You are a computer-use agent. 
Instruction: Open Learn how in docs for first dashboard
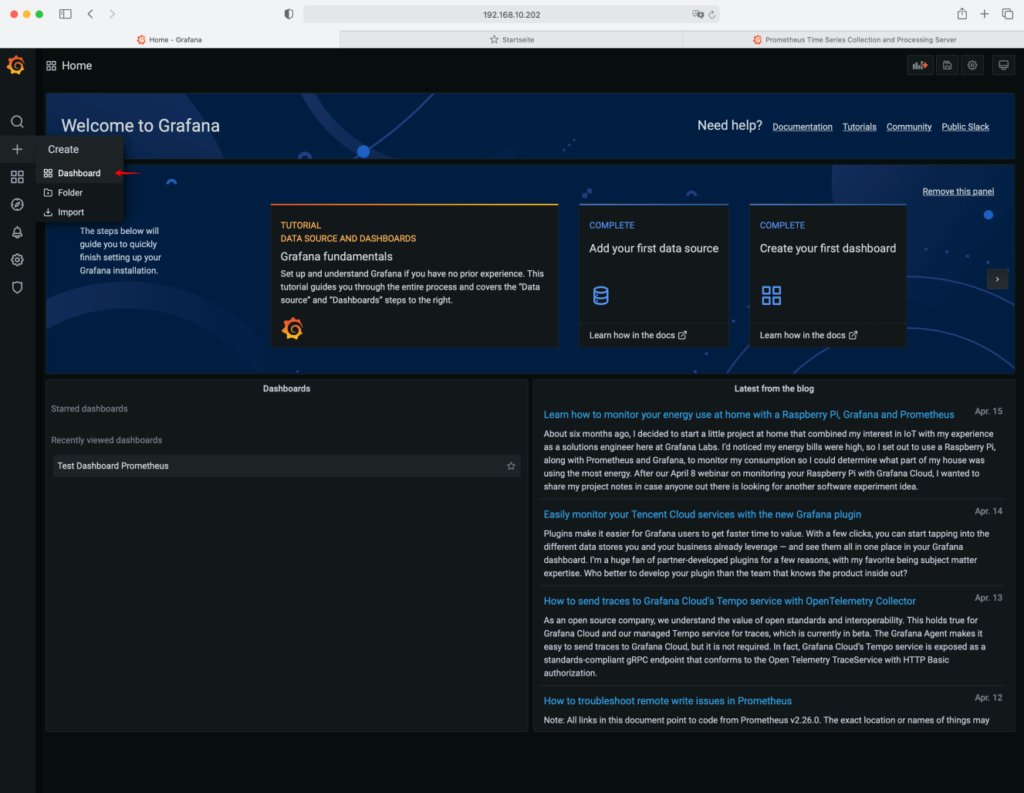tap(808, 335)
